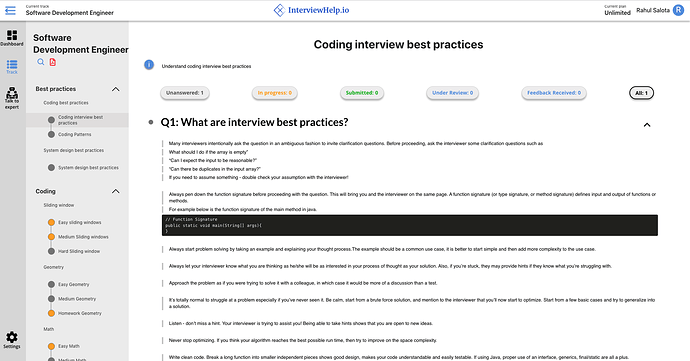Filter by Unanswered: 1
Image resolution: width=690 pixels, height=361 pixels.
[x=185, y=93]
